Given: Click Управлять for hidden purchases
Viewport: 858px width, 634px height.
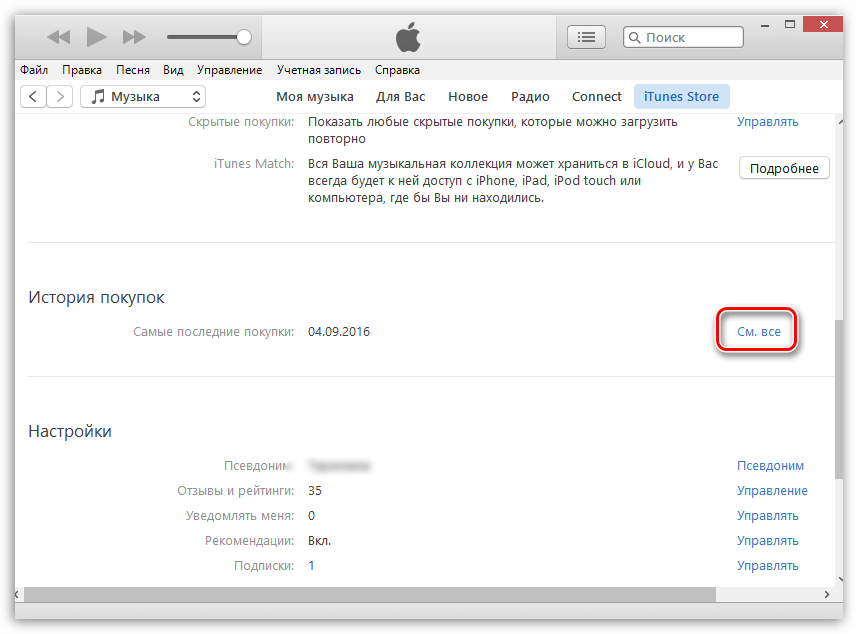Looking at the screenshot, I should coord(767,121).
